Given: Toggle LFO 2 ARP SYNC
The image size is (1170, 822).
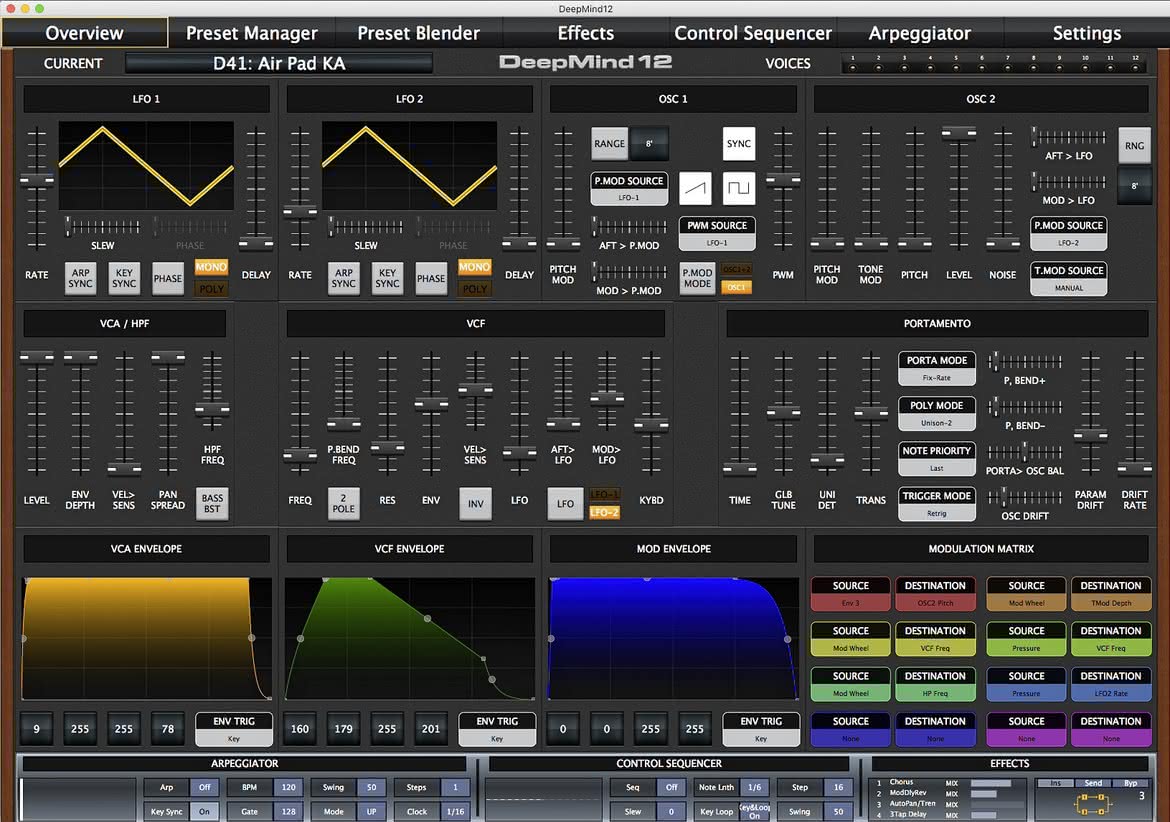Looking at the screenshot, I should [x=343, y=278].
